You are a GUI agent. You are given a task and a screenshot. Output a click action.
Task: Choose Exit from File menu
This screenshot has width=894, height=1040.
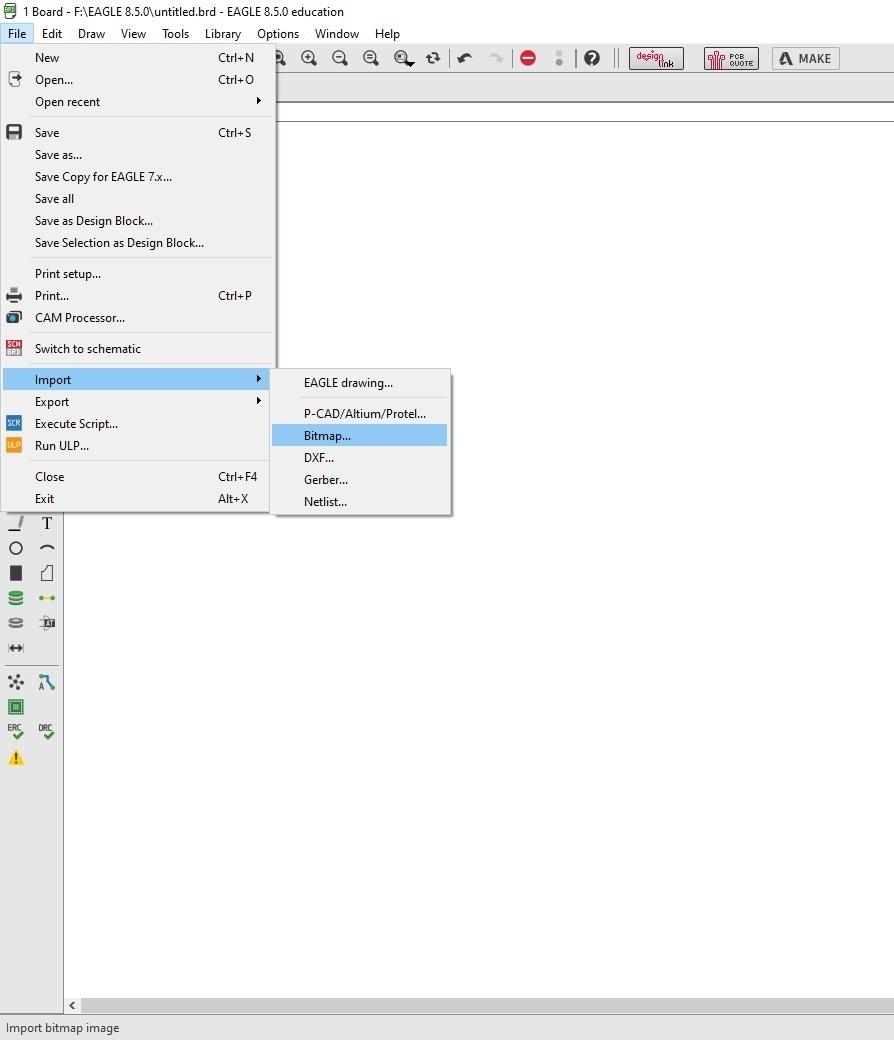pyautogui.click(x=136, y=498)
